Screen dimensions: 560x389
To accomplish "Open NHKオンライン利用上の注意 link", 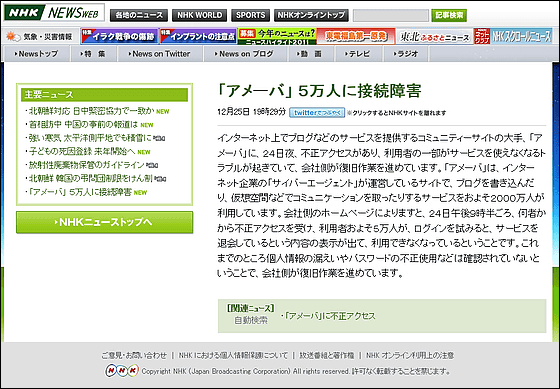I will [x=410, y=355].
